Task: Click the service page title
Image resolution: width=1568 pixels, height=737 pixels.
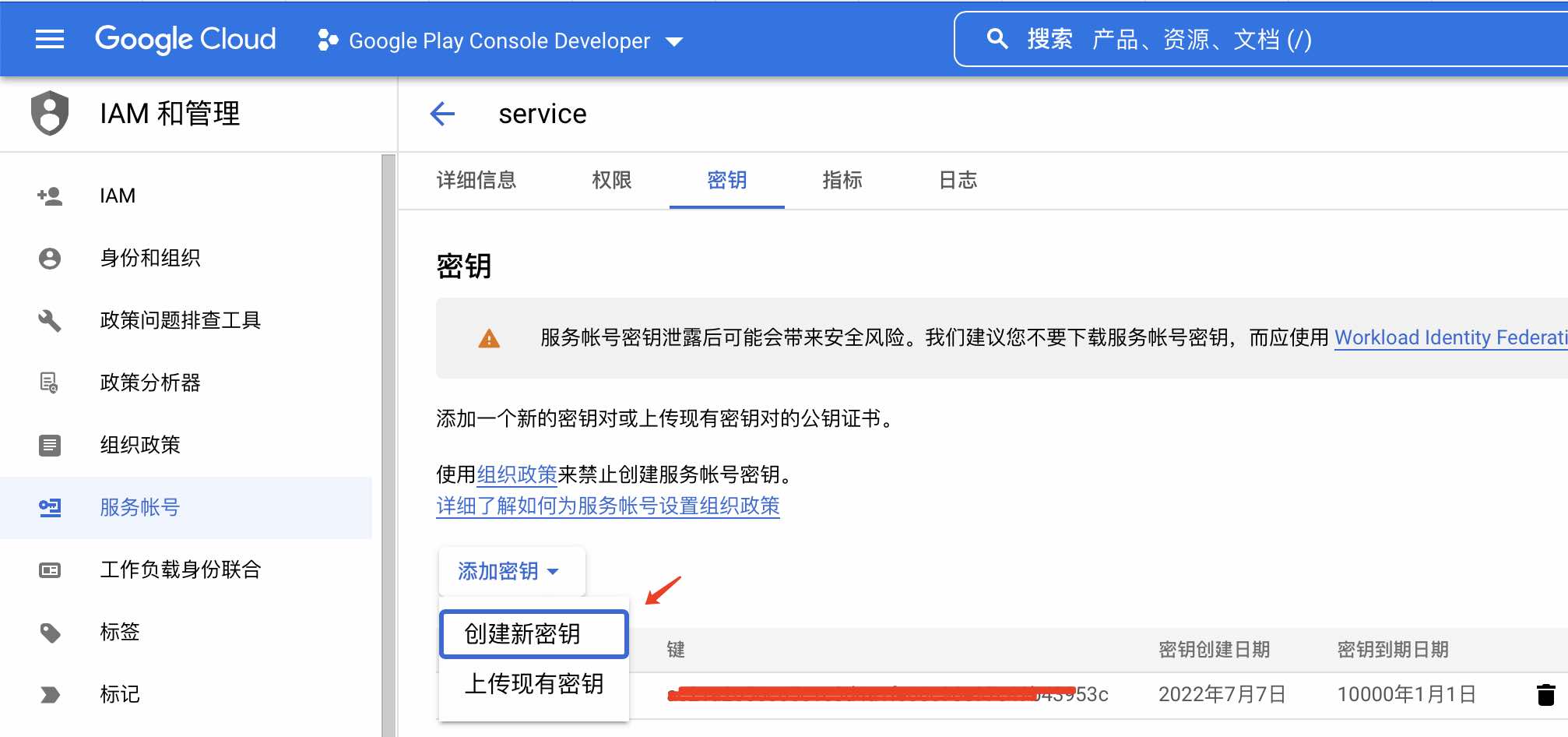Action: click(x=543, y=114)
